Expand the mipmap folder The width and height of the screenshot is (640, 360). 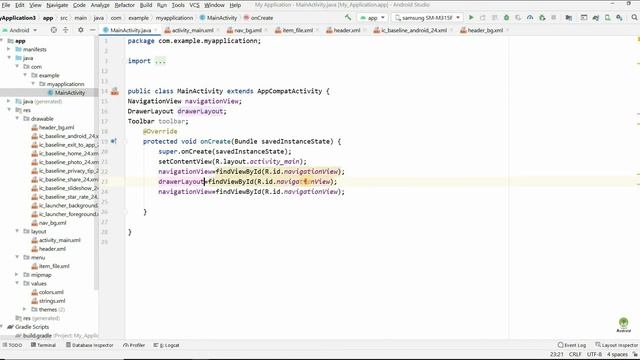[x=17, y=275]
